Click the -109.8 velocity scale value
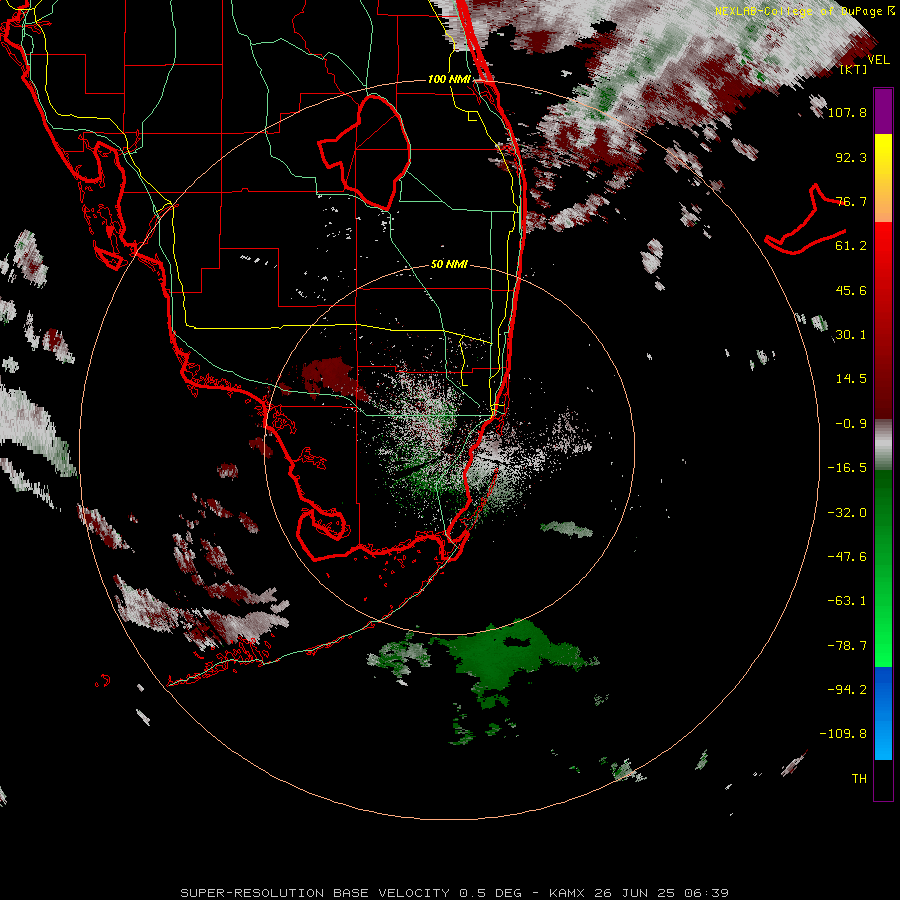 (843, 734)
